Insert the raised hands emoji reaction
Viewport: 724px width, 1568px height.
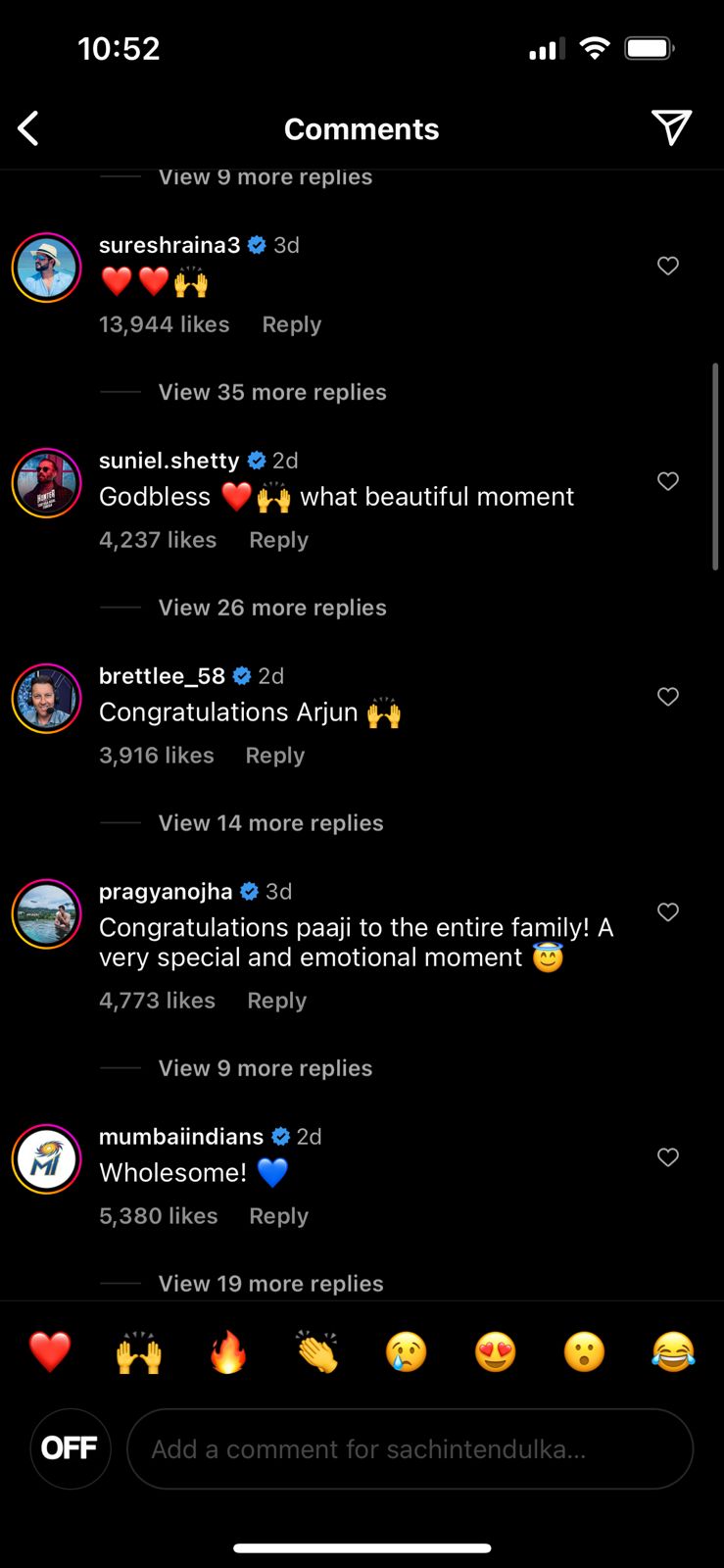[x=139, y=1351]
